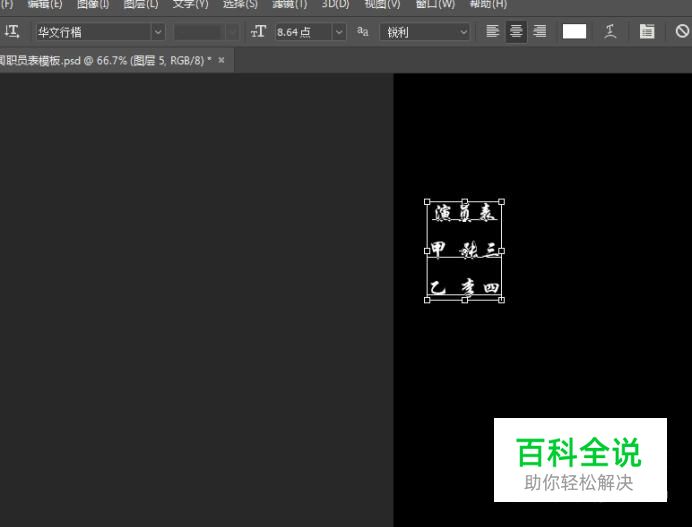Screen dimensions: 692x527
Task: Click the anti-aliasing aa icon
Action: coord(362,31)
